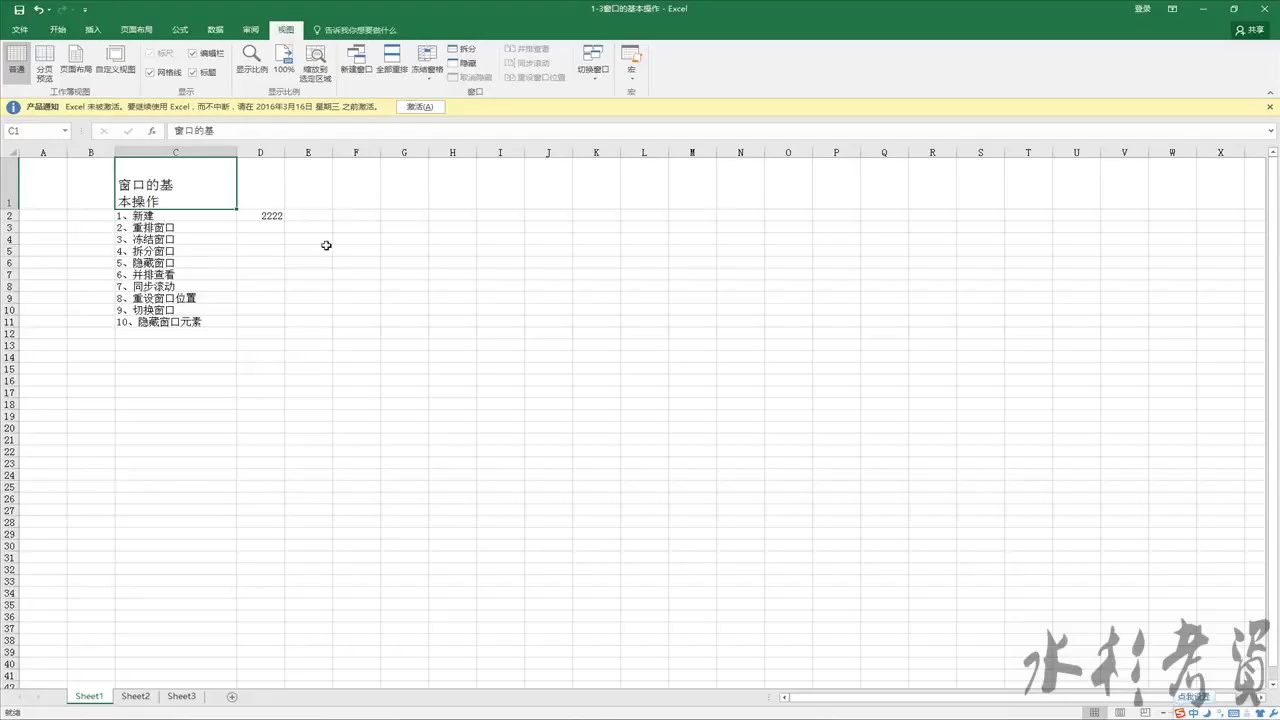Open the 插入 Insert tab
Viewport: 1280px width, 720px height.
click(93, 30)
